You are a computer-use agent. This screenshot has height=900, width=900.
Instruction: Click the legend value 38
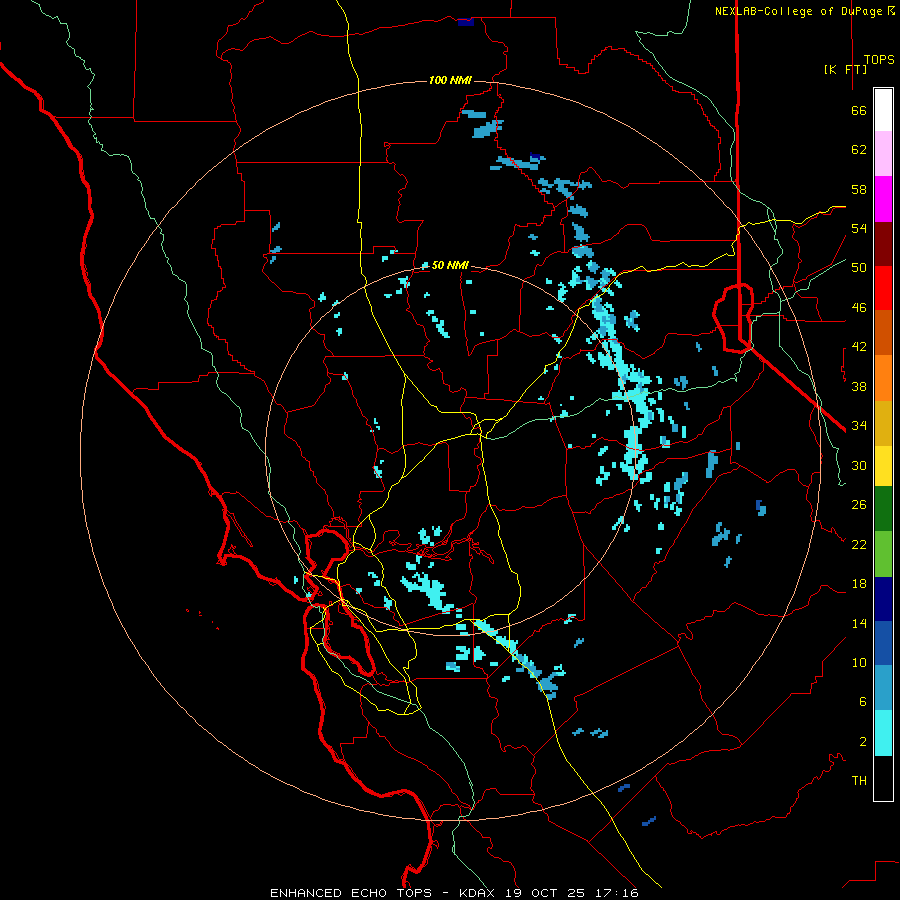(859, 386)
